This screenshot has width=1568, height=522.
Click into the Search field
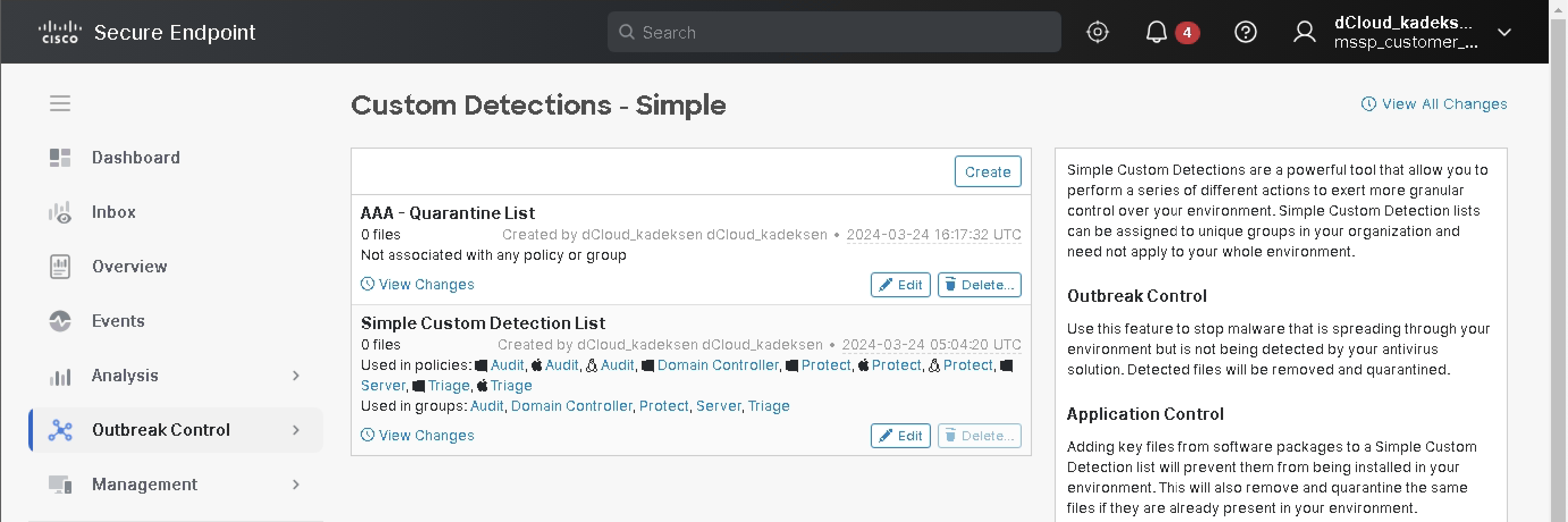click(x=834, y=32)
